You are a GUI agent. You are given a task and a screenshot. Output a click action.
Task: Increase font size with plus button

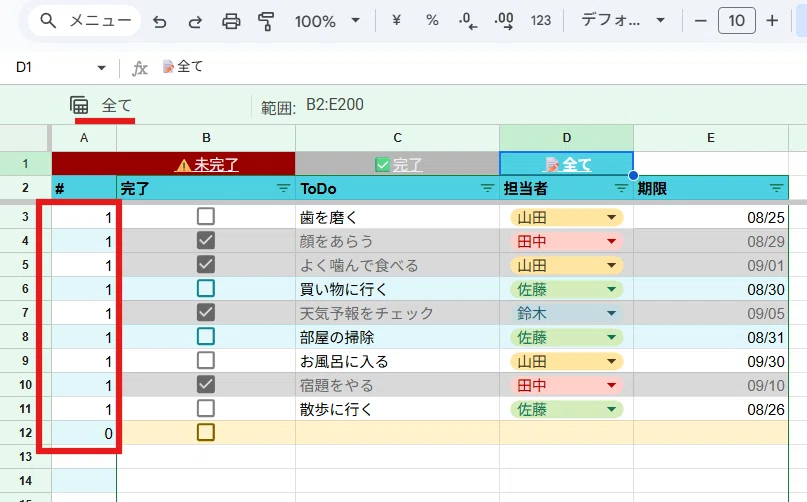tap(772, 21)
